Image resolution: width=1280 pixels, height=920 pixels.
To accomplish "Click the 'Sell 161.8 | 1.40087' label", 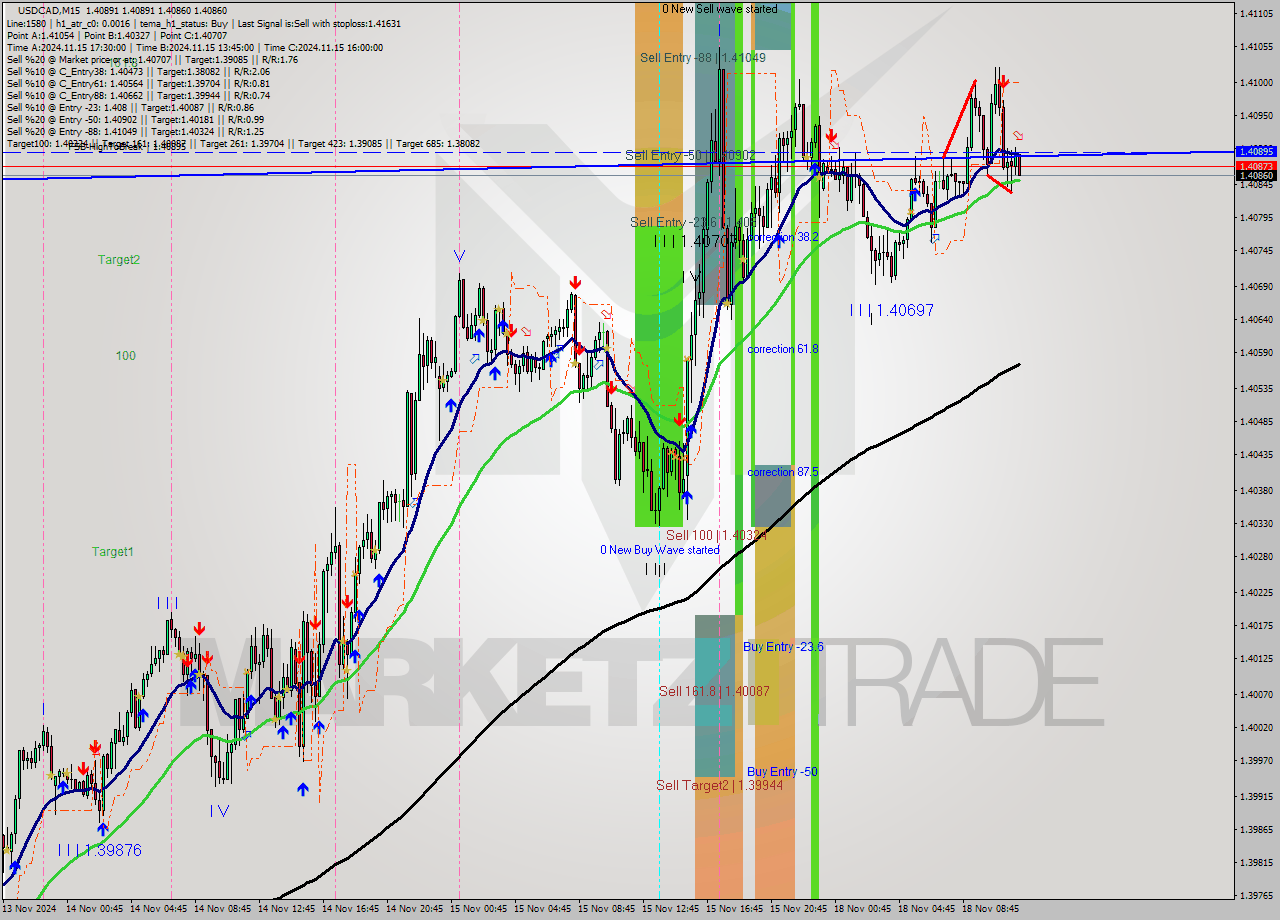I will pyautogui.click(x=714, y=691).
